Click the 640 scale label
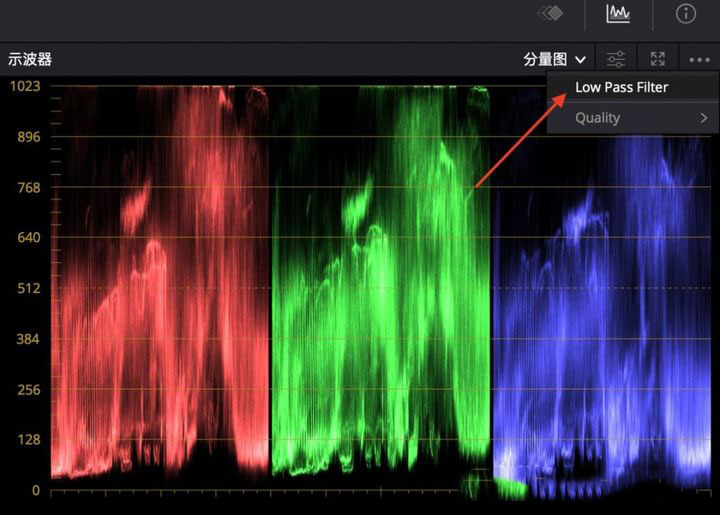 (28, 238)
